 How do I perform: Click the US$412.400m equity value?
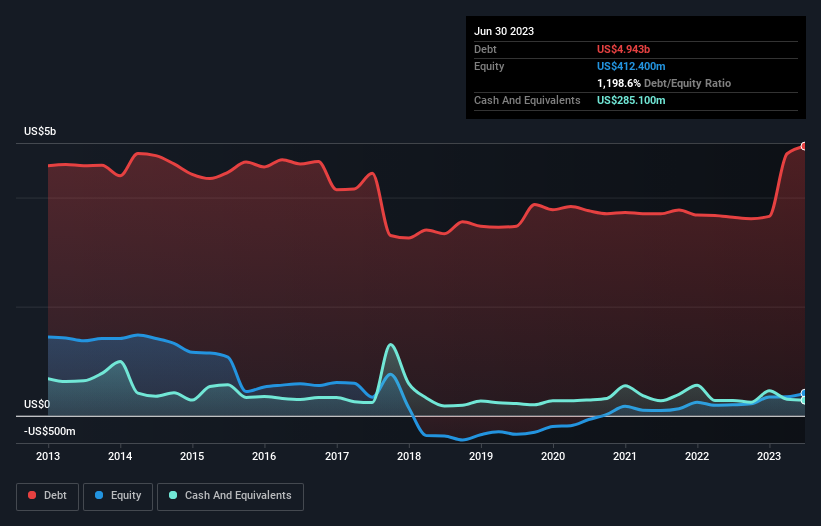(631, 66)
